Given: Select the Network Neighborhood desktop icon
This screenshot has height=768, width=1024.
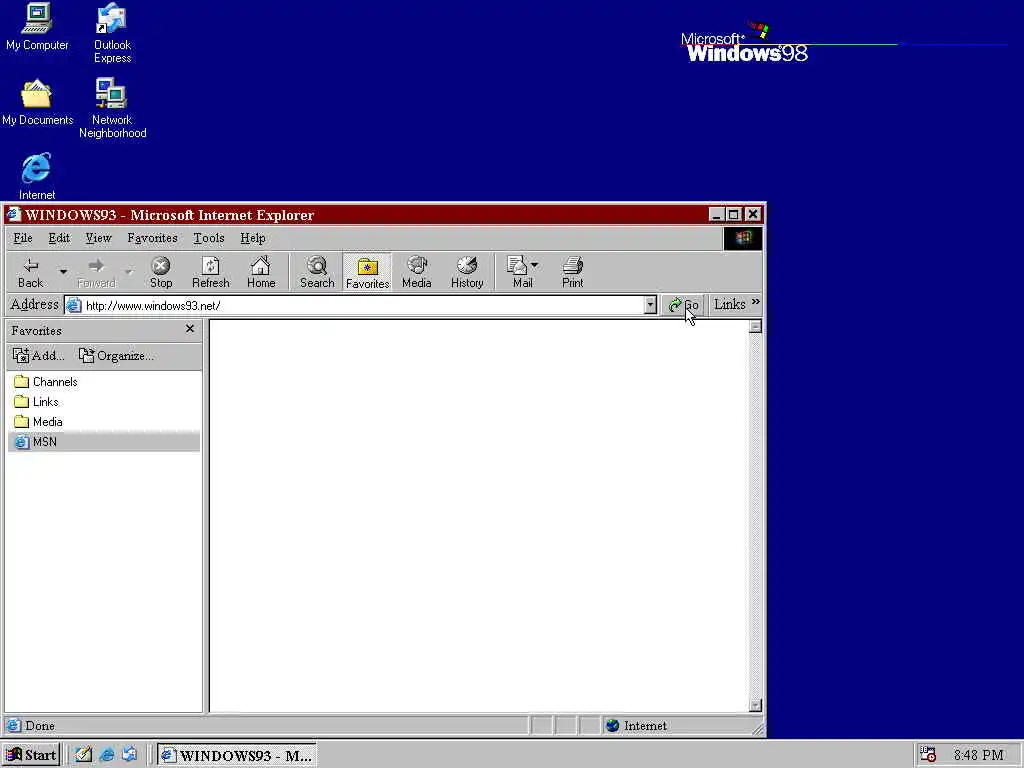Looking at the screenshot, I should point(112,108).
